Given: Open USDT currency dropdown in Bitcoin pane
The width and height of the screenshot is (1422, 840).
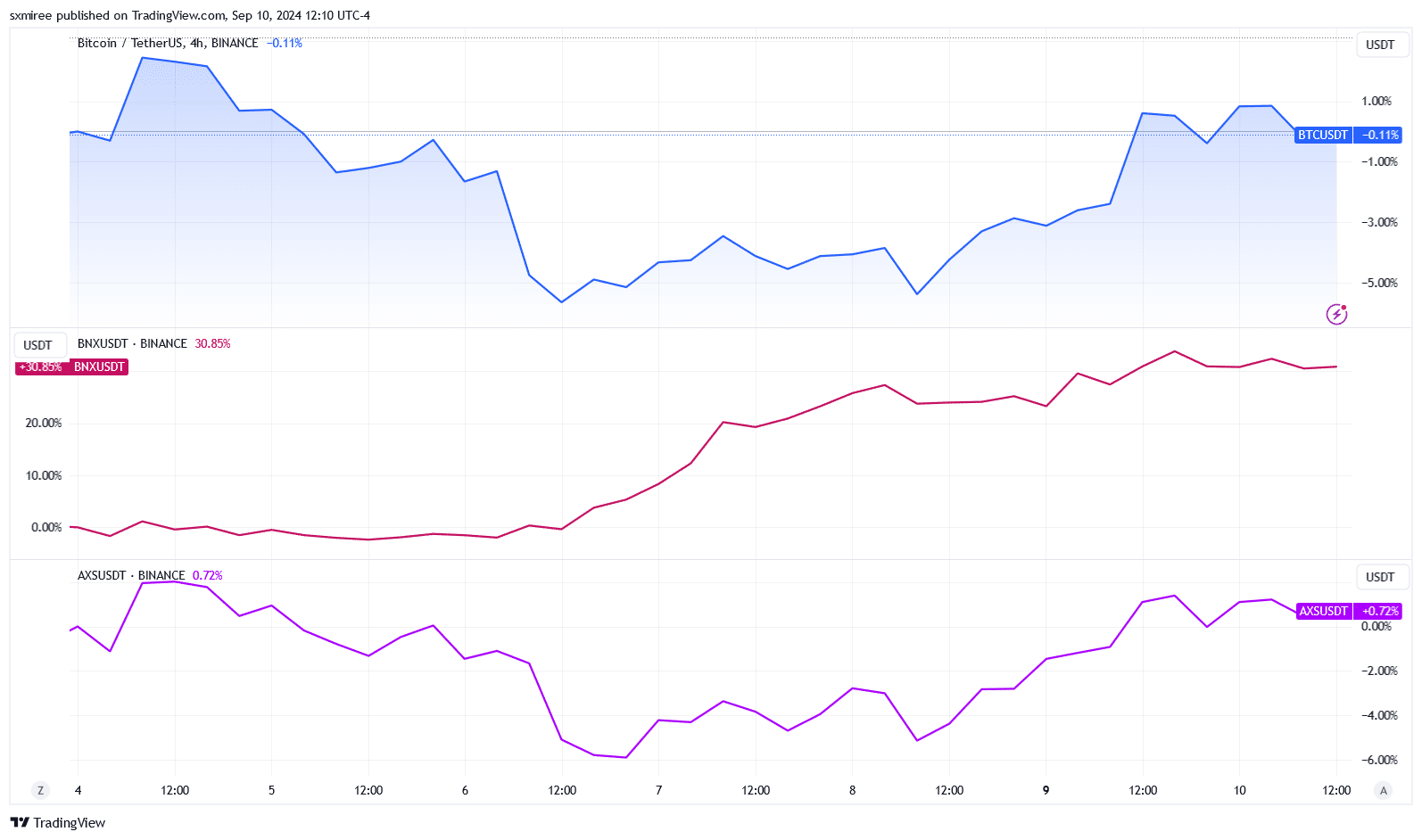Looking at the screenshot, I should click(x=1380, y=45).
